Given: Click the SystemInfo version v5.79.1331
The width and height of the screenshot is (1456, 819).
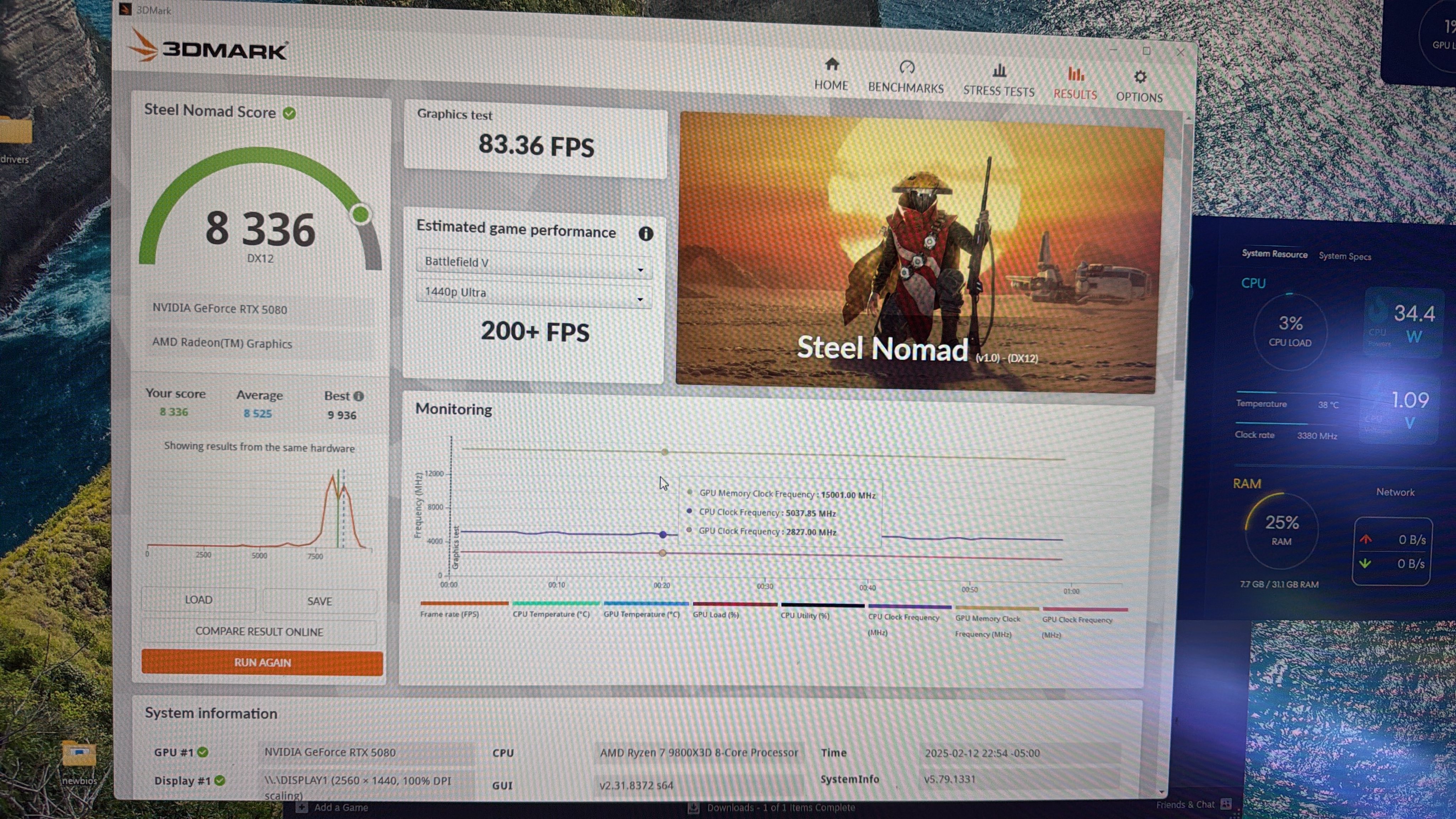Looking at the screenshot, I should (x=949, y=780).
